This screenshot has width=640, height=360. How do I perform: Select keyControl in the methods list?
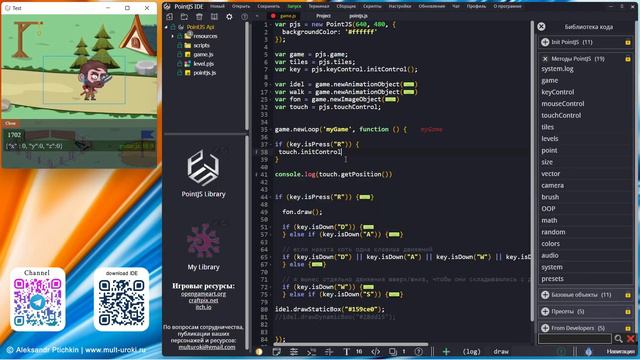[558, 92]
